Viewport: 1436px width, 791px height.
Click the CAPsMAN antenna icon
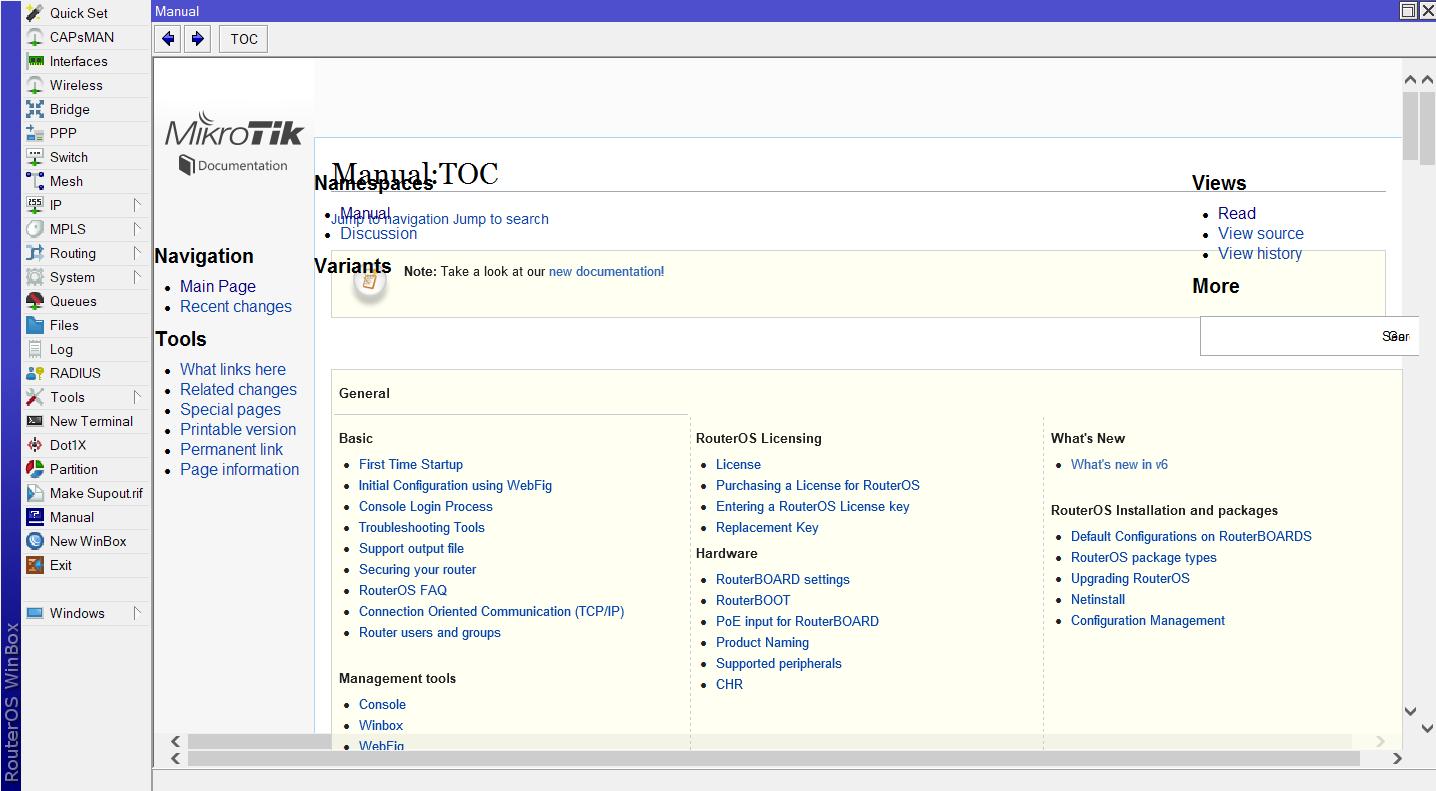click(35, 37)
